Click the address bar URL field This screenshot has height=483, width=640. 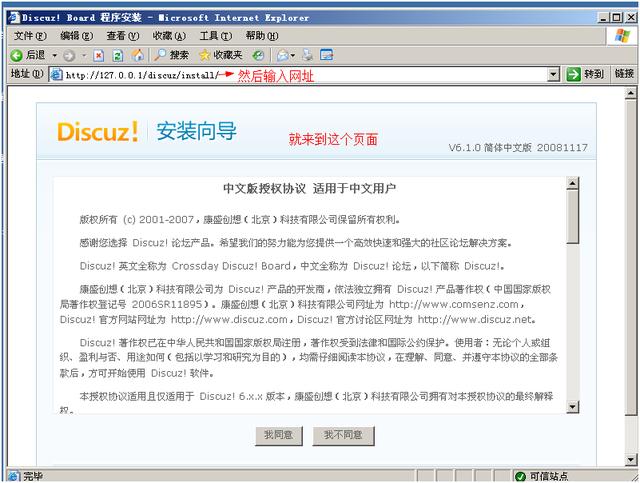click(x=304, y=75)
